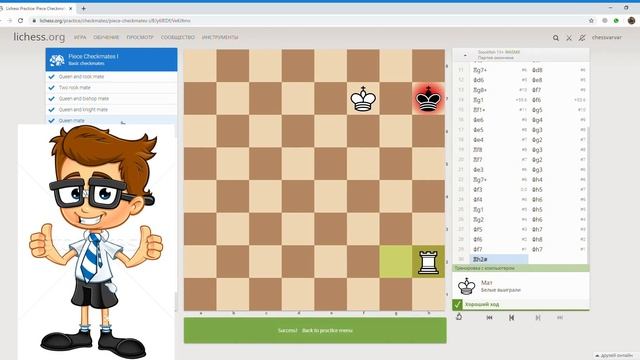Viewport: 640px width, 360px height.
Task: Click lichess.org logo link
Action: [39, 37]
